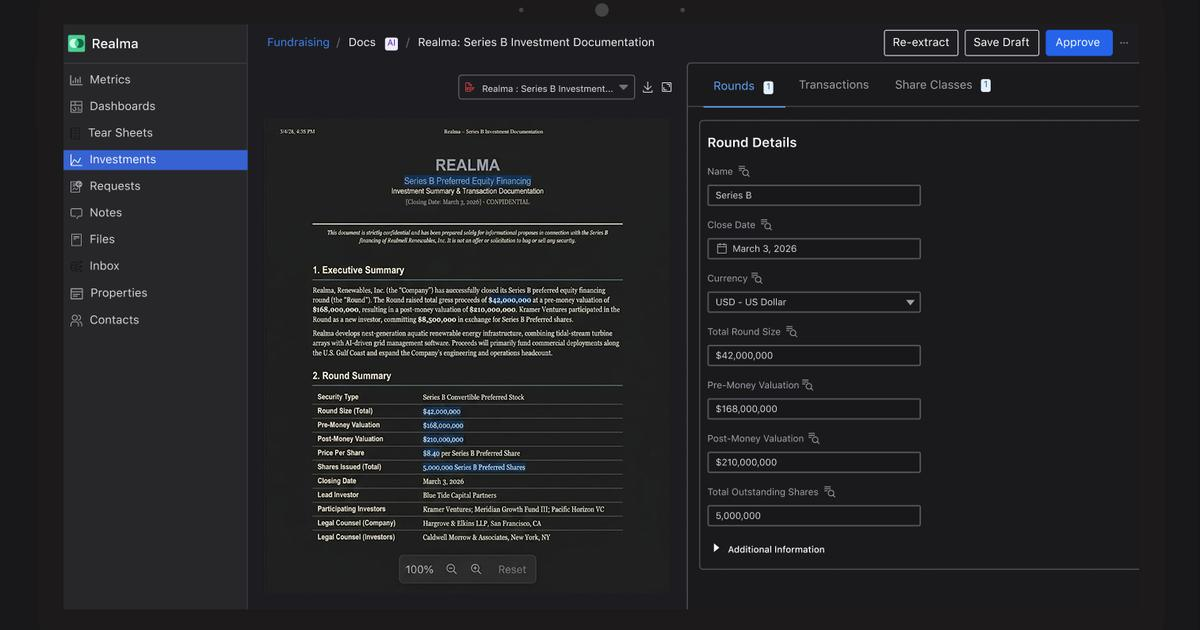The width and height of the screenshot is (1200, 630).
Task: Click Save Draft button
Action: click(1001, 43)
